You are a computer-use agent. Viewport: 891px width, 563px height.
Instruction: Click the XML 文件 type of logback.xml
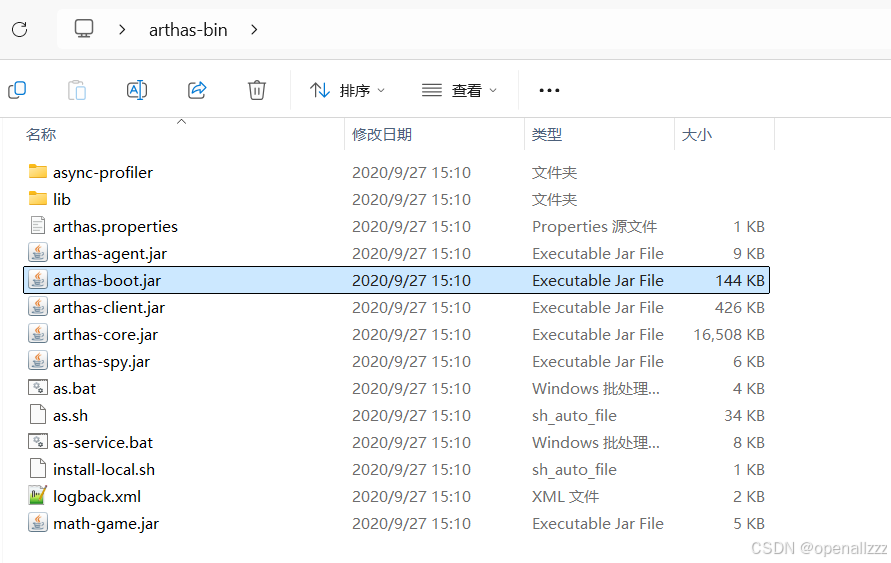pyautogui.click(x=565, y=497)
